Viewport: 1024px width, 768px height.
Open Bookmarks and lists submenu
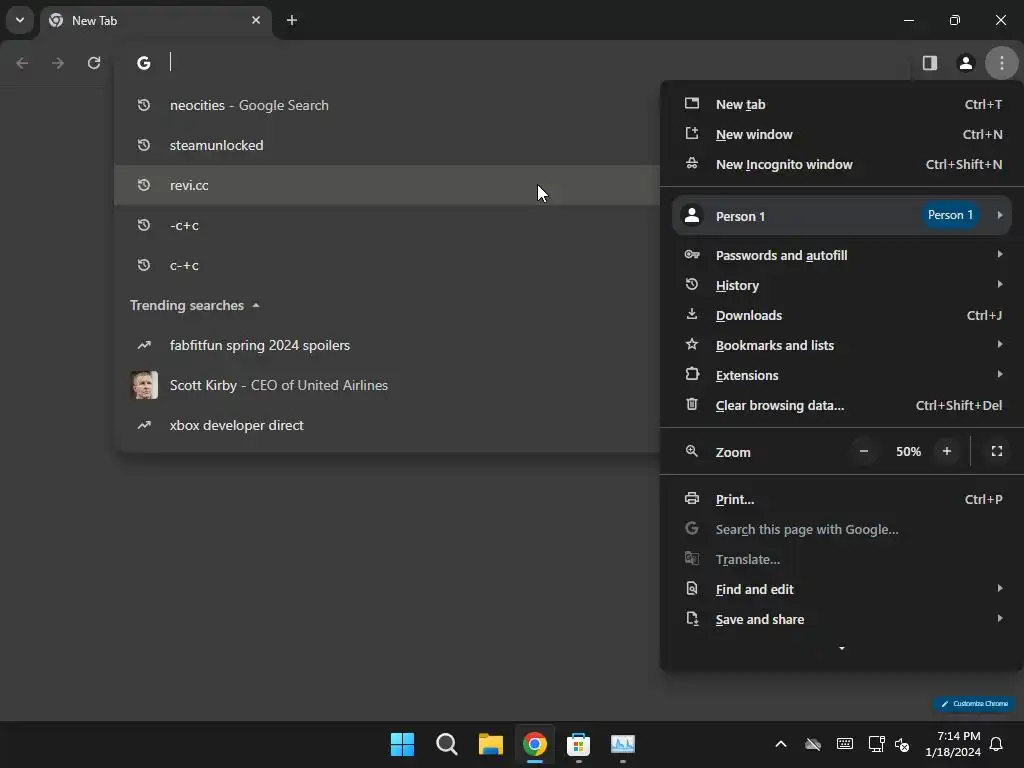(842, 345)
